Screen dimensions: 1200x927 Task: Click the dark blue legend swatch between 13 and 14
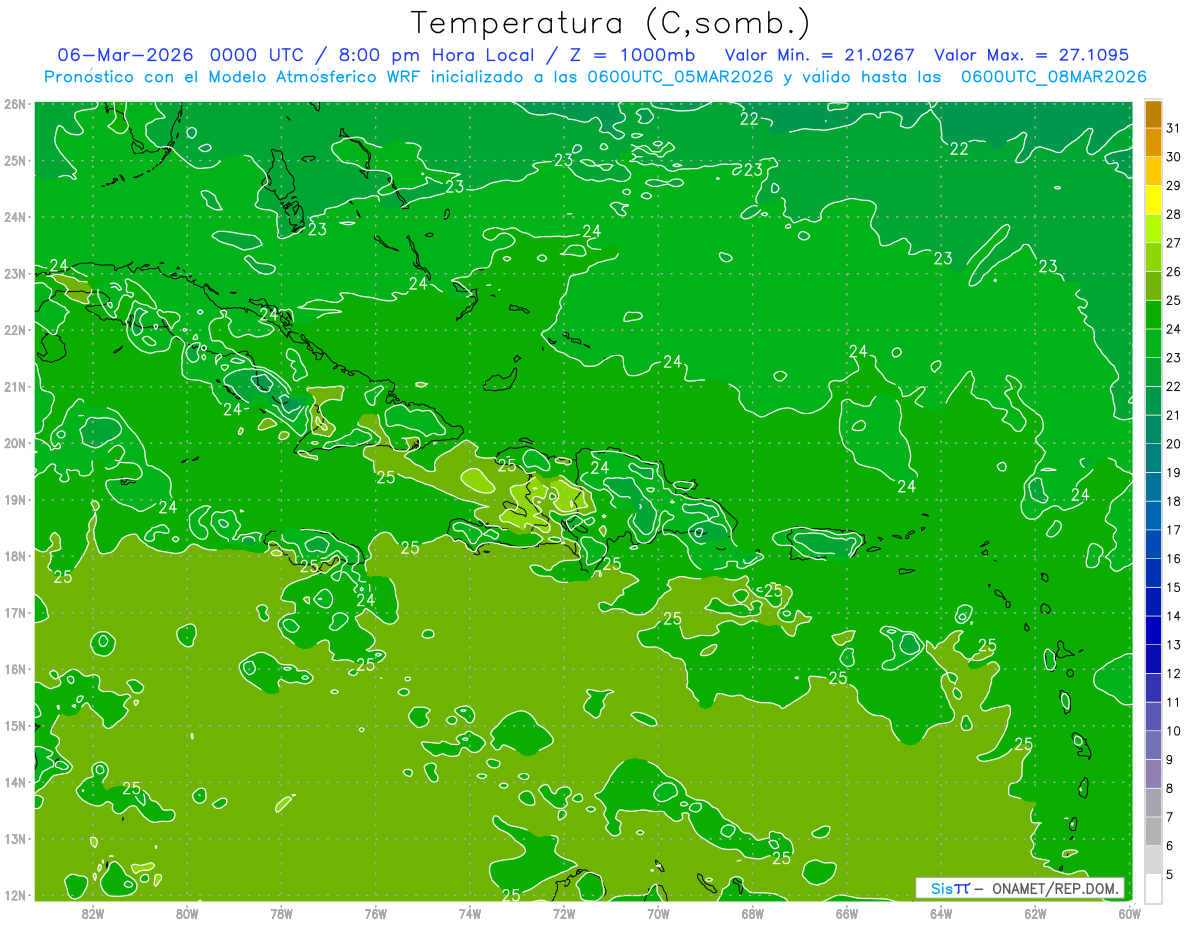pyautogui.click(x=1153, y=630)
